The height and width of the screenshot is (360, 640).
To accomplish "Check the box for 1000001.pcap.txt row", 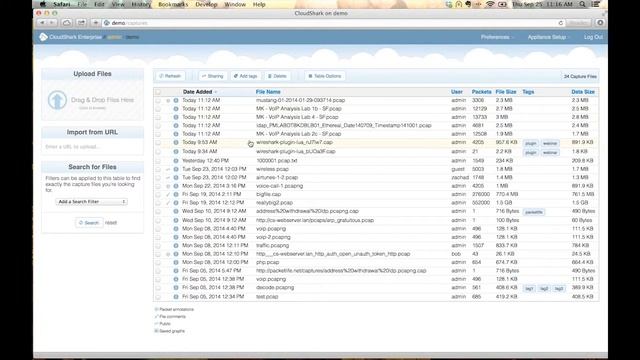I will tap(158, 161).
